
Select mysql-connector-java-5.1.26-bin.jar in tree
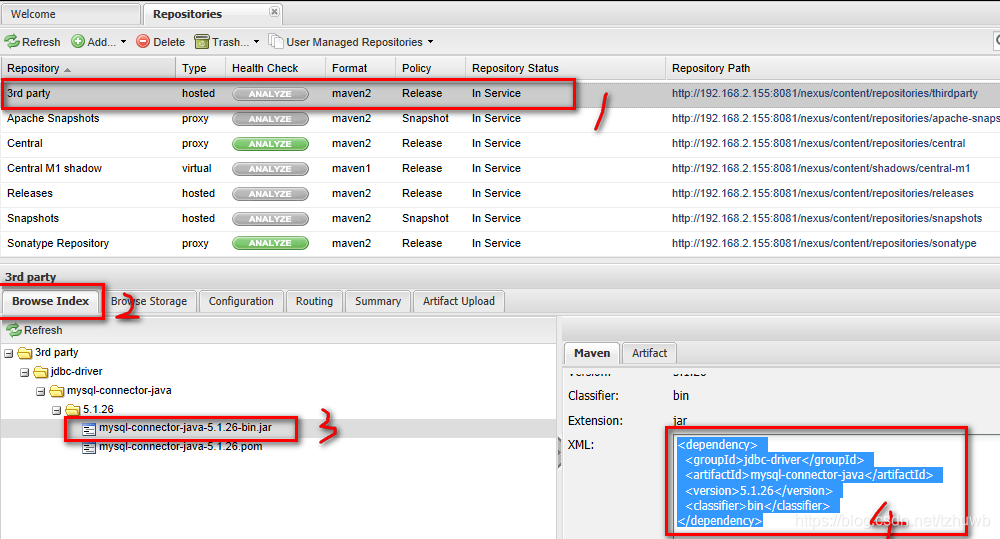click(185, 427)
